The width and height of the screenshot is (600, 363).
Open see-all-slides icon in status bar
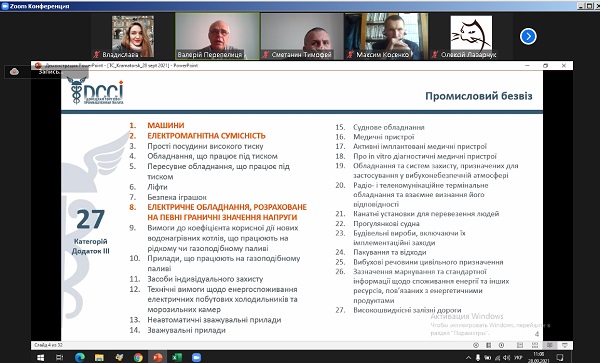[x=489, y=345]
